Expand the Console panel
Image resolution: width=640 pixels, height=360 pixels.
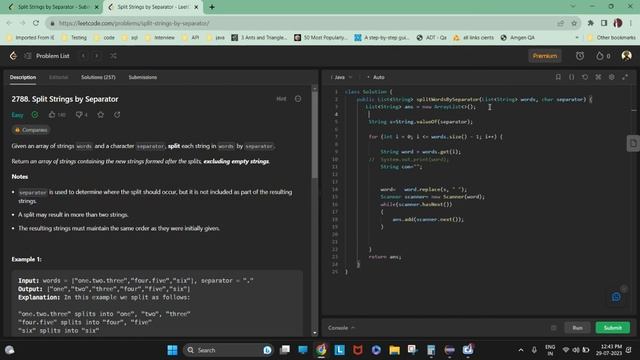341,328
